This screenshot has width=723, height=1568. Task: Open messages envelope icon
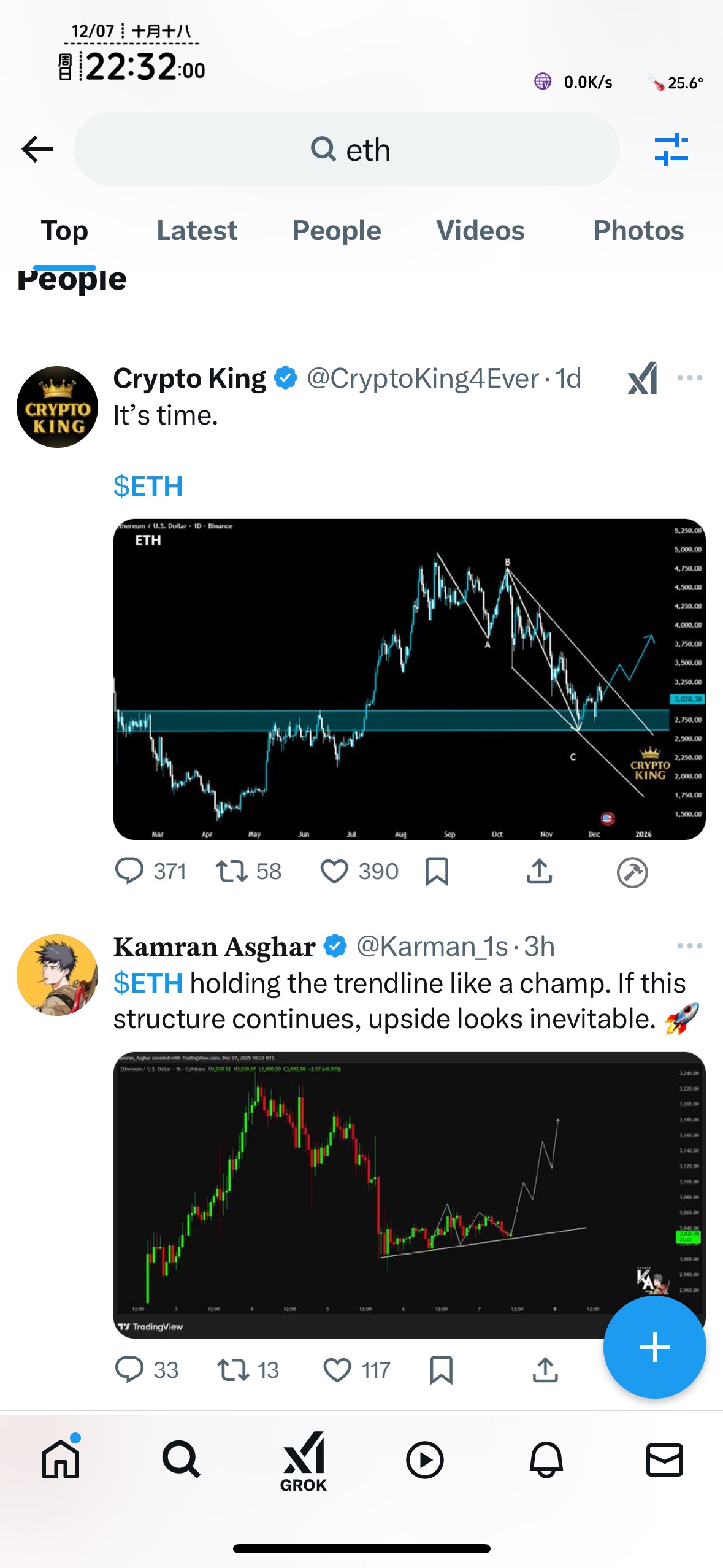point(665,1460)
